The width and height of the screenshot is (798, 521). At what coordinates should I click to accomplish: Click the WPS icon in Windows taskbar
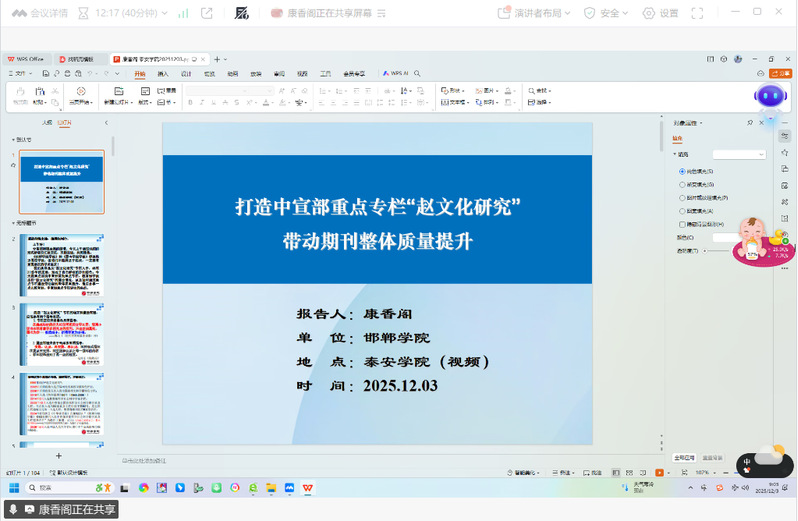[307, 487]
